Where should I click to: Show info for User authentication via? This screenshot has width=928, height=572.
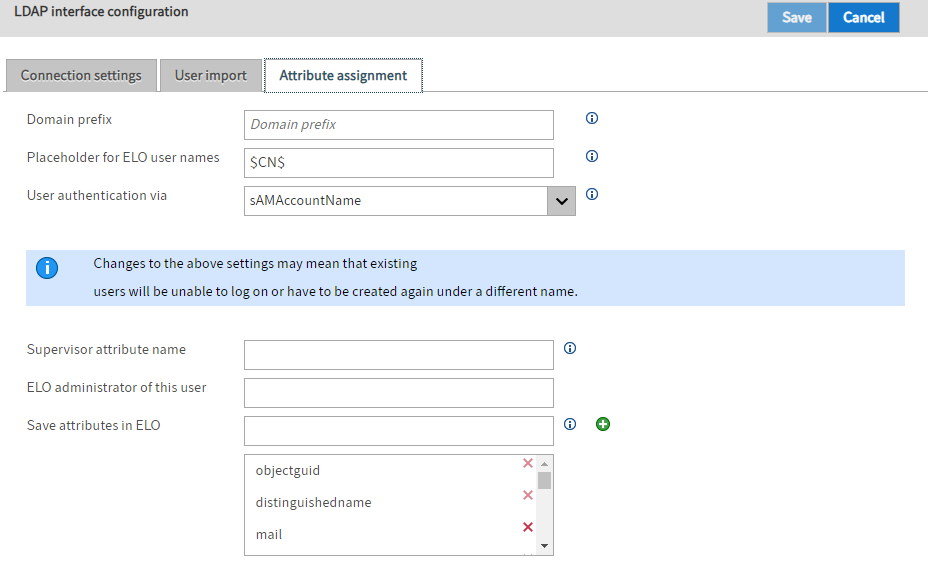[x=591, y=194]
